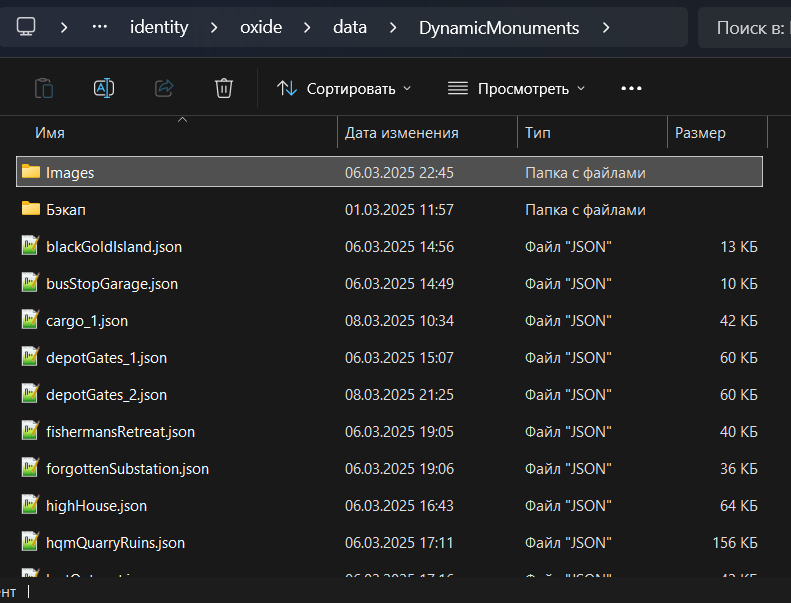This screenshot has height=603, width=791.
Task: Open the Просмотреть view dropdown
Action: pyautogui.click(x=516, y=88)
